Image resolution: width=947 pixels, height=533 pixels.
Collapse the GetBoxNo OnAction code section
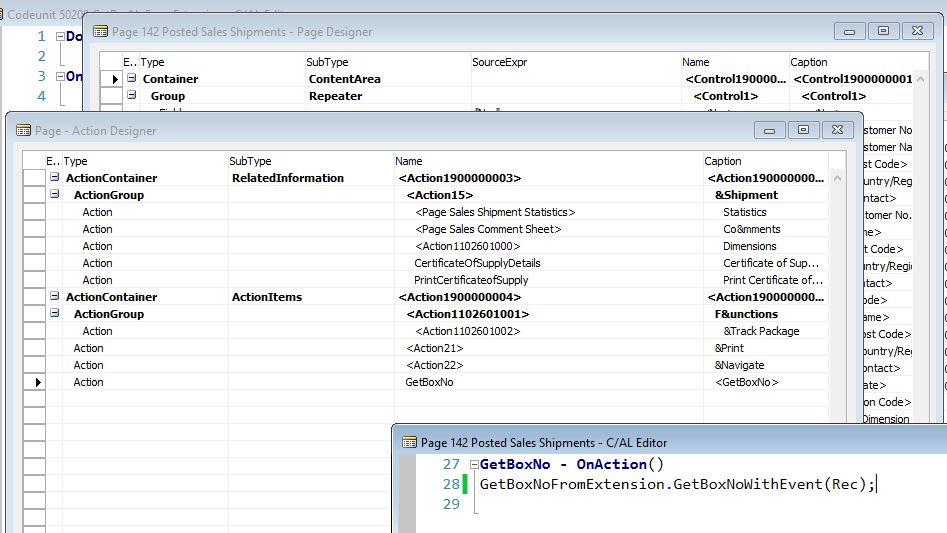[x=473, y=465]
